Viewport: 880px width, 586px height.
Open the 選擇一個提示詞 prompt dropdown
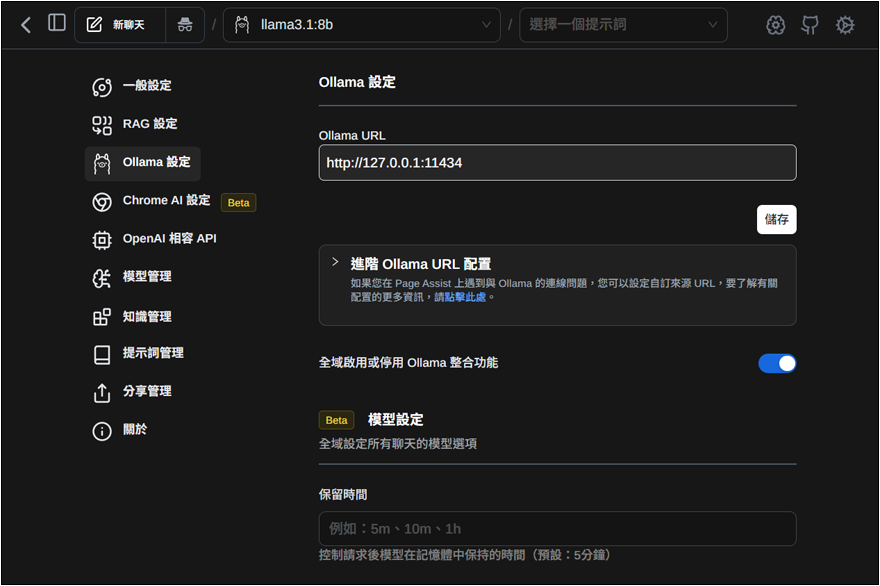623,25
